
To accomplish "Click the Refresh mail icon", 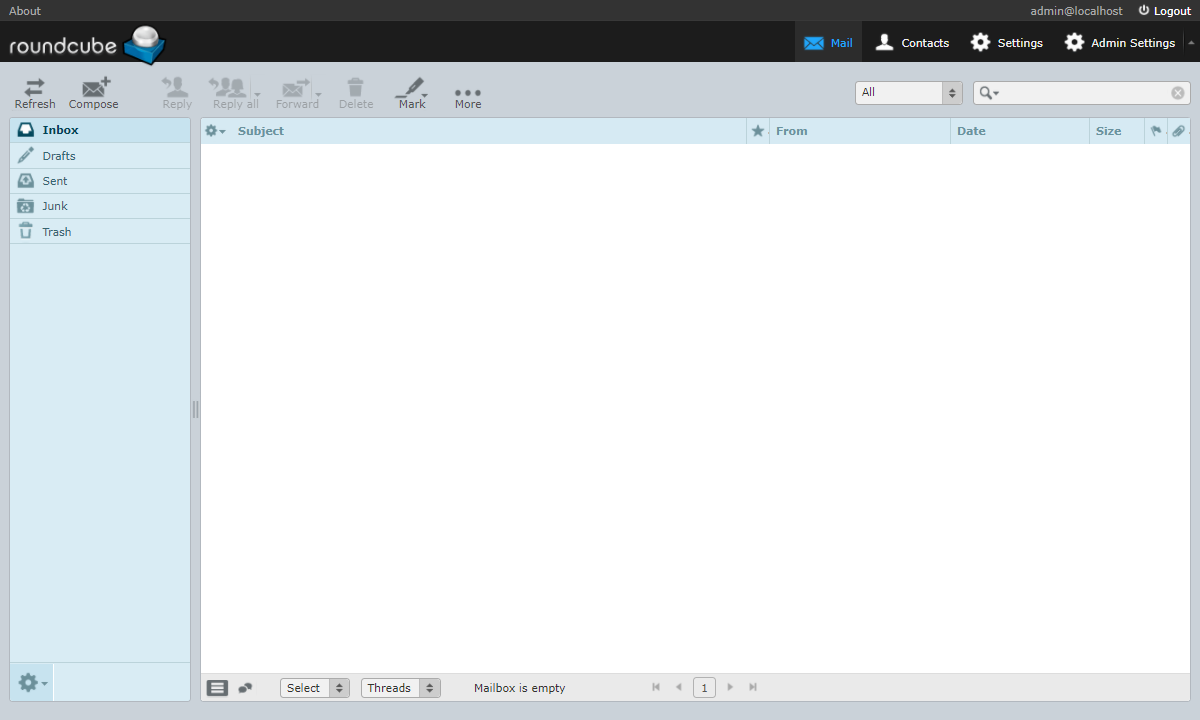I will (x=35, y=92).
